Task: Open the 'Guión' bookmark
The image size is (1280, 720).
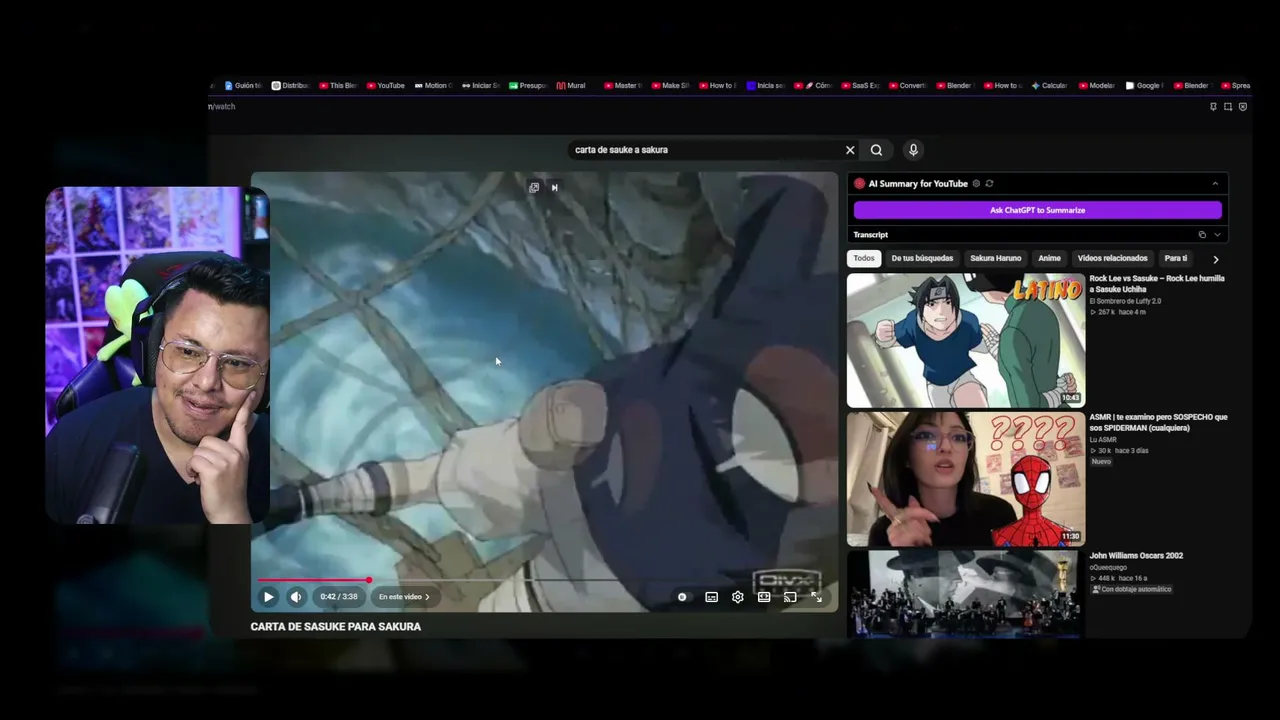Action: (x=241, y=86)
